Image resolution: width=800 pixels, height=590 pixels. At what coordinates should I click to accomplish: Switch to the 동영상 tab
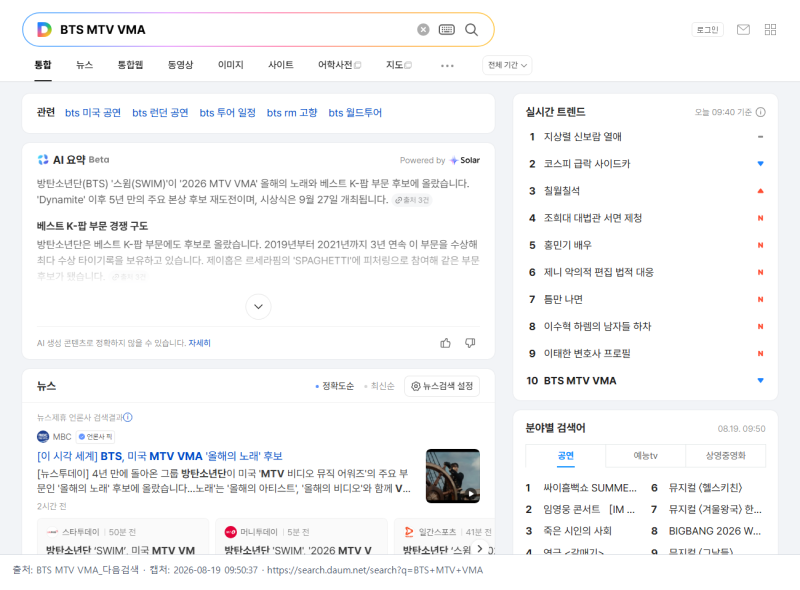[181, 65]
